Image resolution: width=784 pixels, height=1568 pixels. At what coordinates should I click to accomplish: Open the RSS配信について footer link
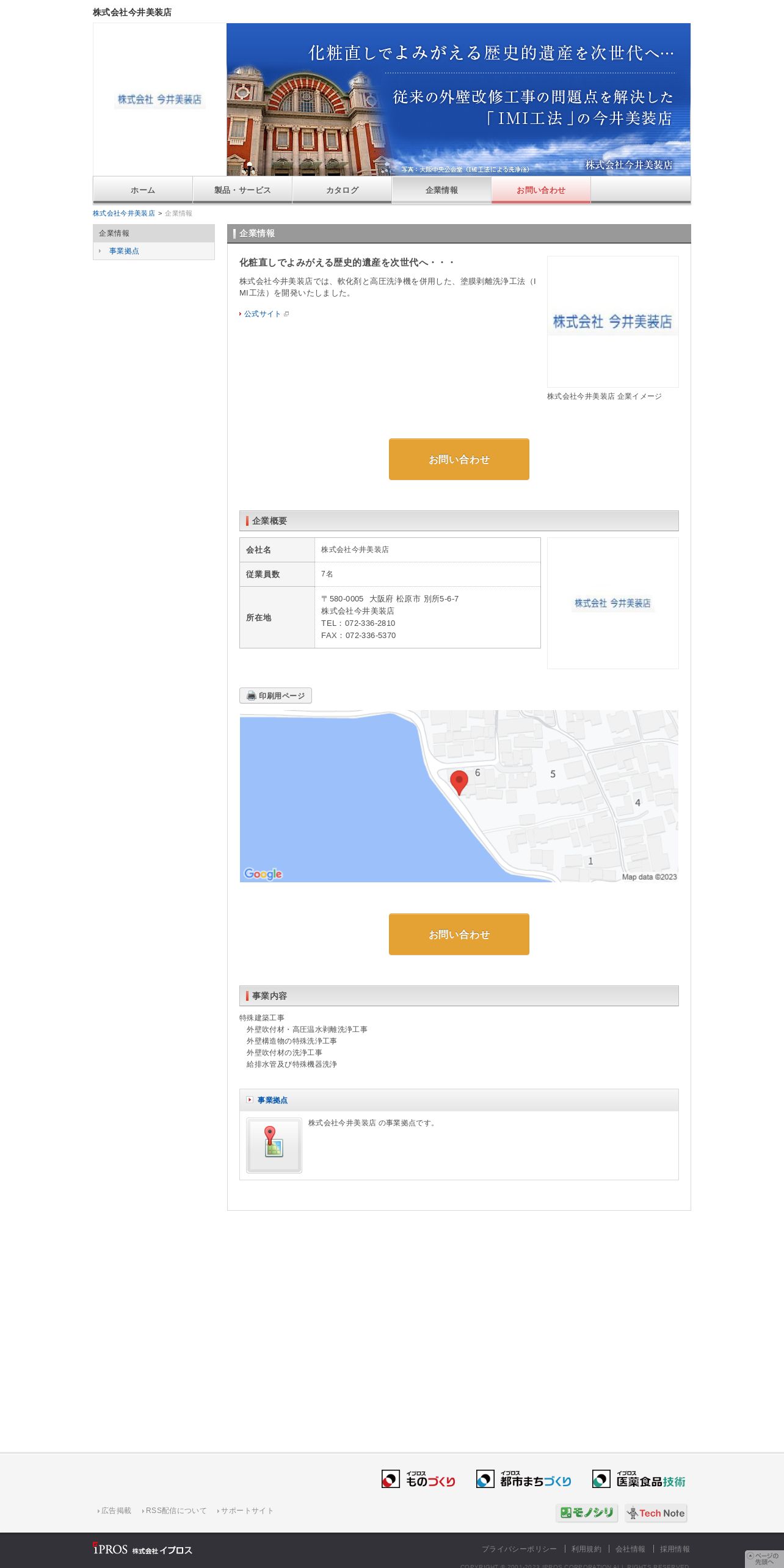click(176, 1511)
